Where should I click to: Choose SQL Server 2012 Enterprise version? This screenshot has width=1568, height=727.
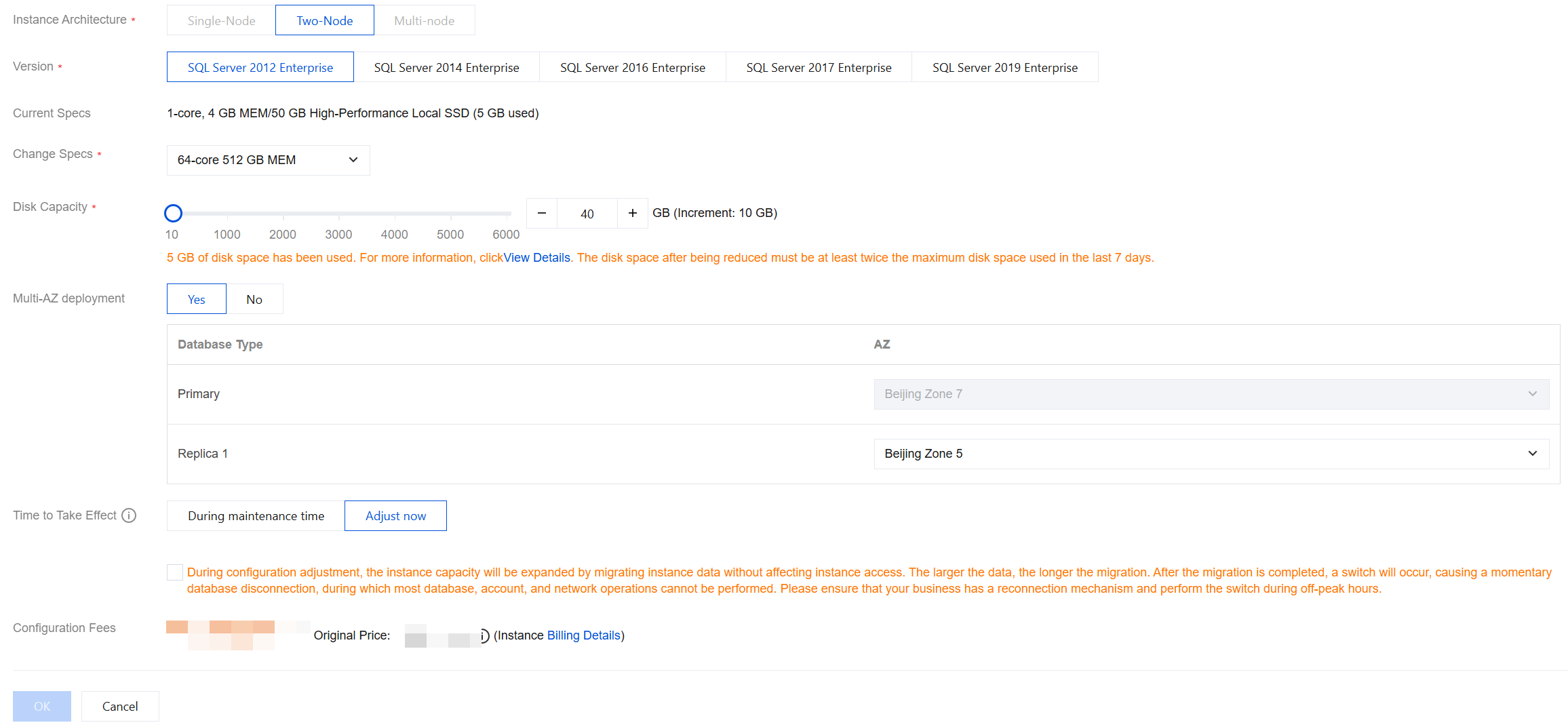coord(260,67)
